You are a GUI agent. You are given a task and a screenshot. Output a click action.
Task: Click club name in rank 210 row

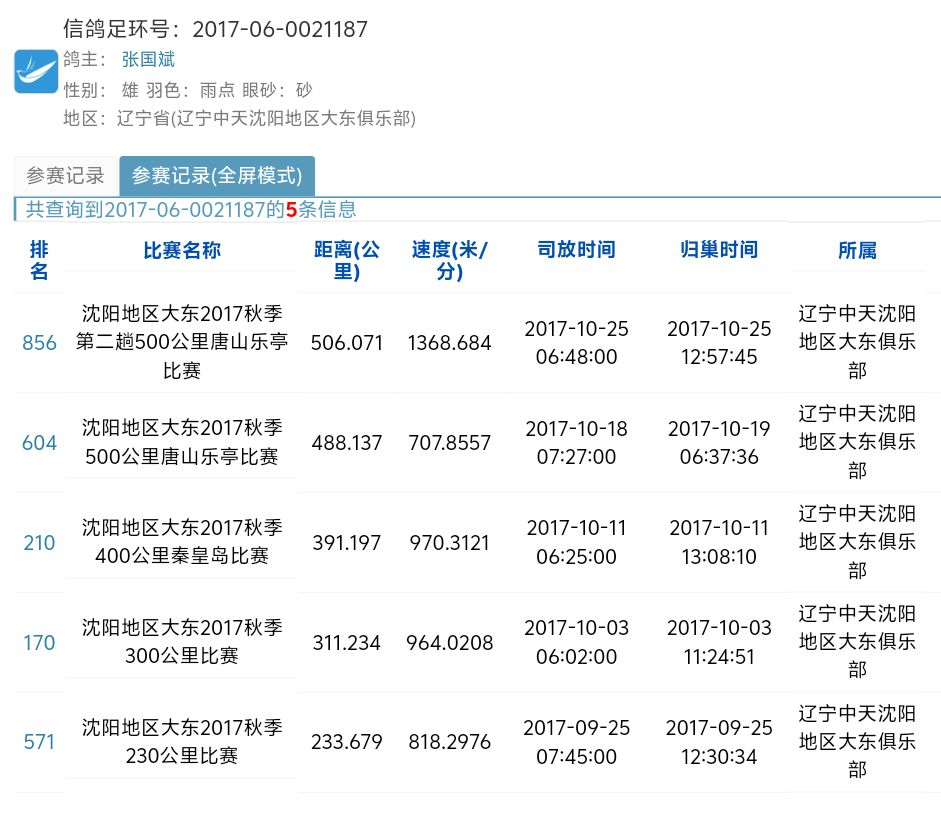857,542
